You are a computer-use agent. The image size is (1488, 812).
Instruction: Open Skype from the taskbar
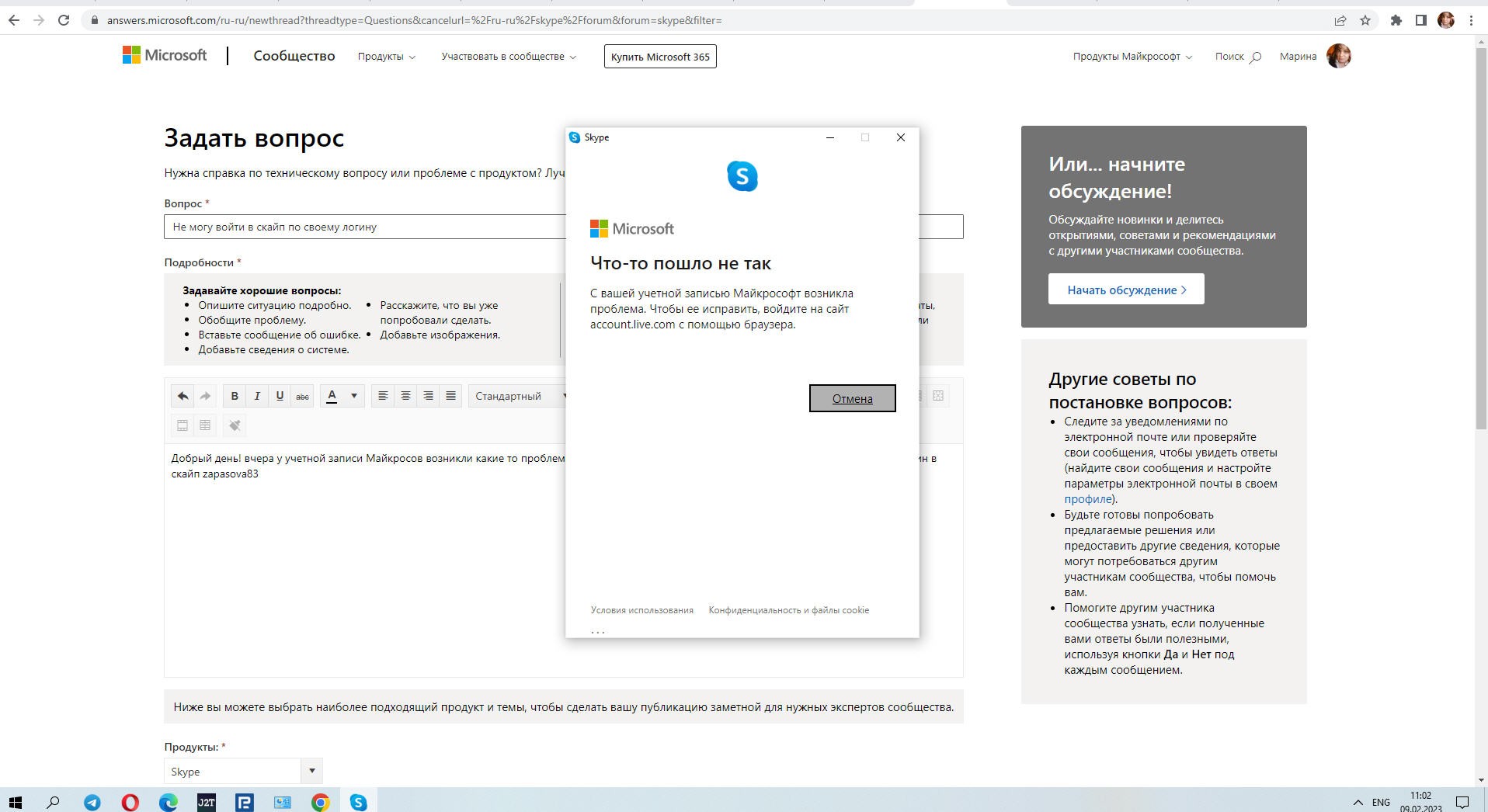pyautogui.click(x=358, y=802)
